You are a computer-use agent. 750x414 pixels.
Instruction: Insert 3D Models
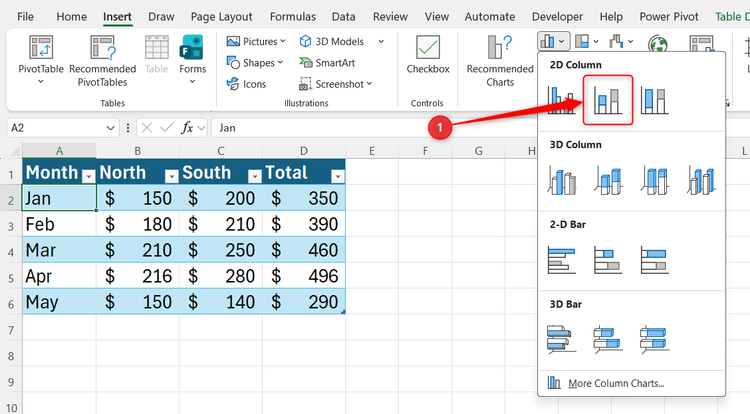coord(332,42)
